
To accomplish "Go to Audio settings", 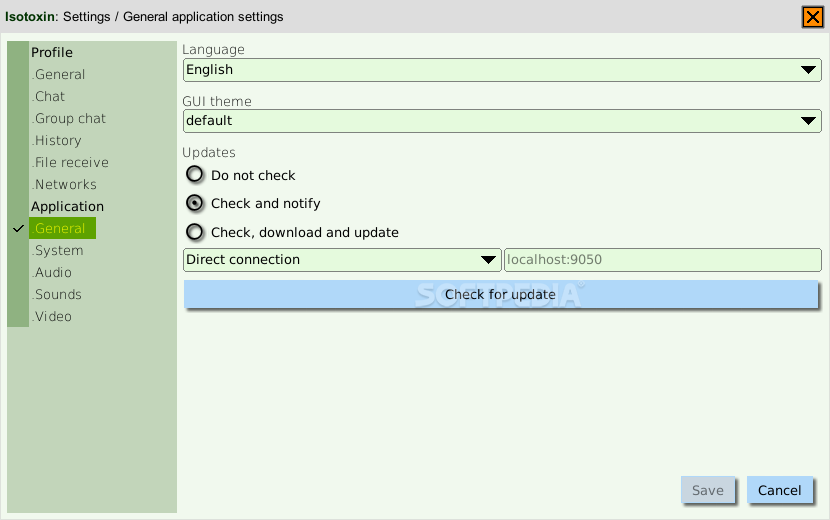I will coord(52,273).
